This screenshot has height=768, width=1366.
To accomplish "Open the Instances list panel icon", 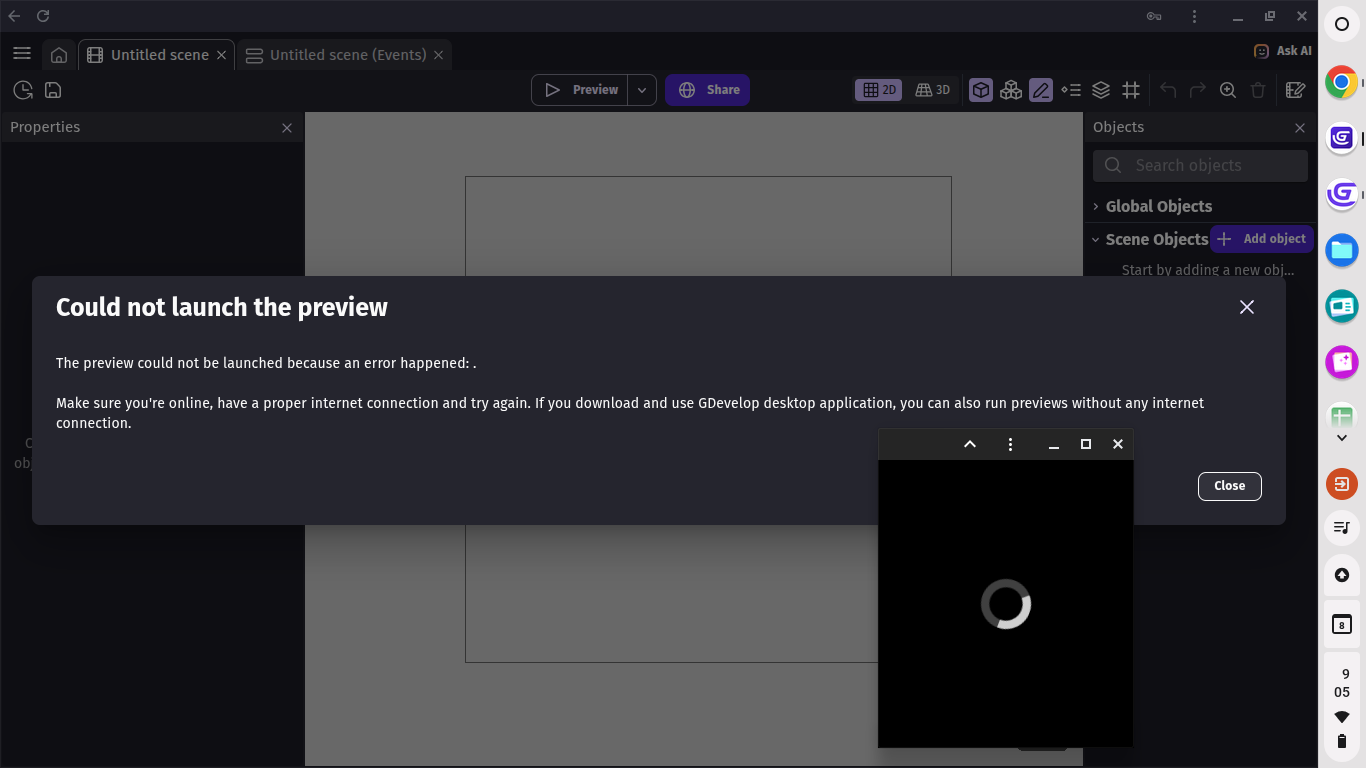I will coord(1071,90).
